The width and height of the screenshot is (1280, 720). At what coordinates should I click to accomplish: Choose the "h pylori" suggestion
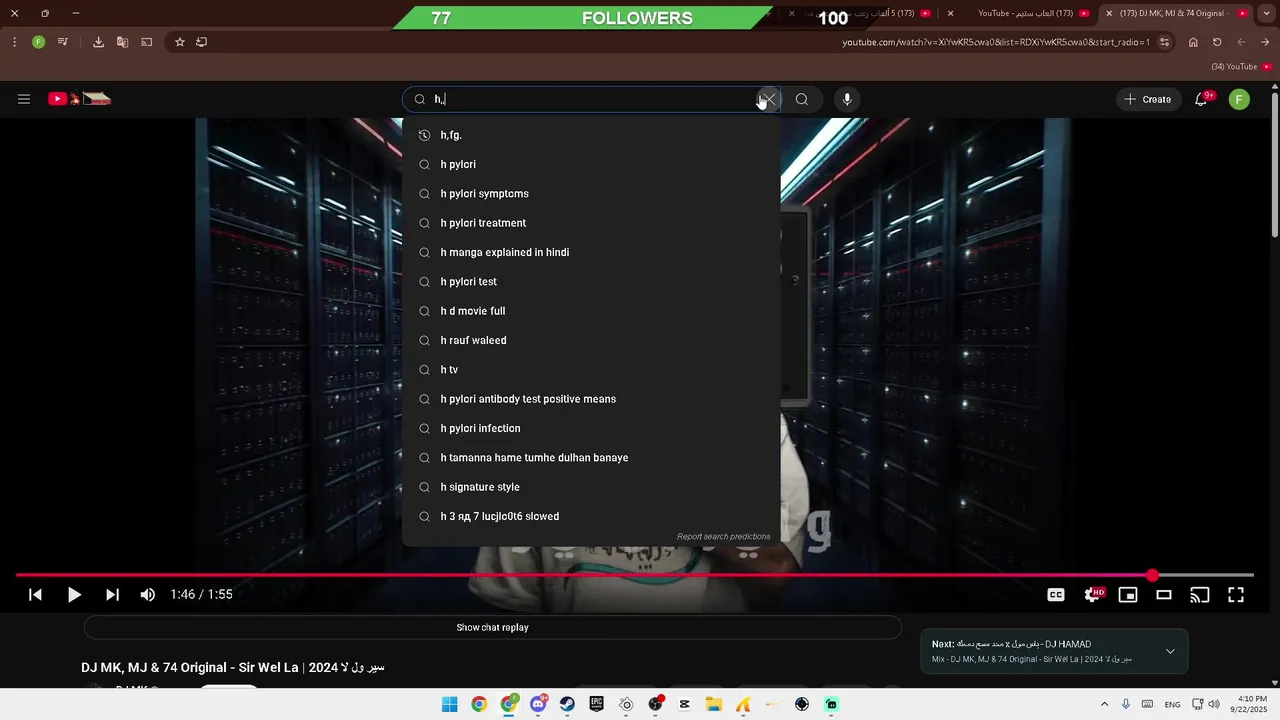coord(591,164)
